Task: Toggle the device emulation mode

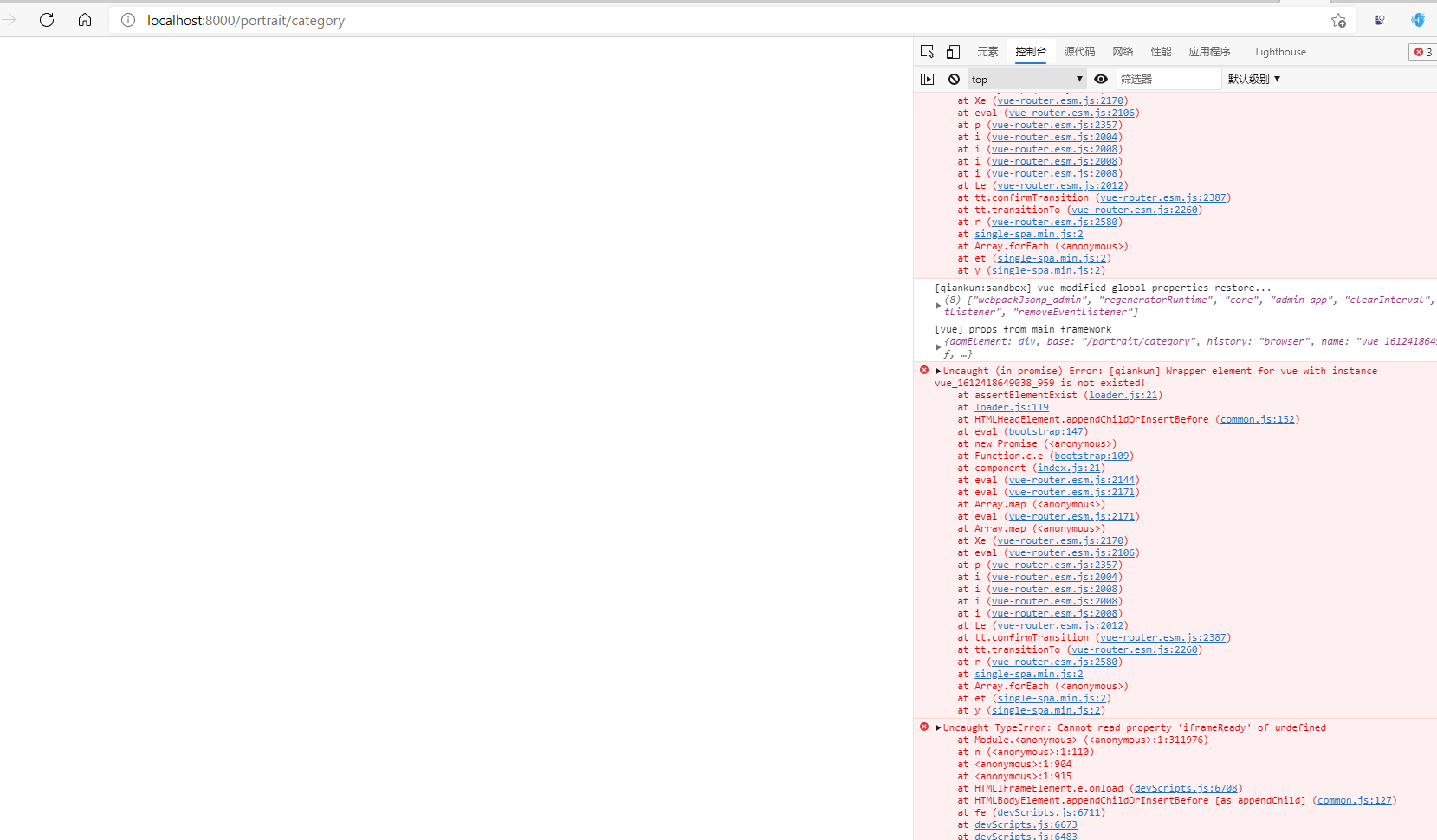Action: [x=953, y=51]
